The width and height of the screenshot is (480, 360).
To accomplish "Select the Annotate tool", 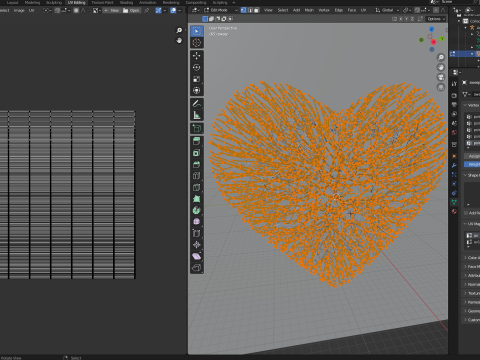I will tap(197, 104).
